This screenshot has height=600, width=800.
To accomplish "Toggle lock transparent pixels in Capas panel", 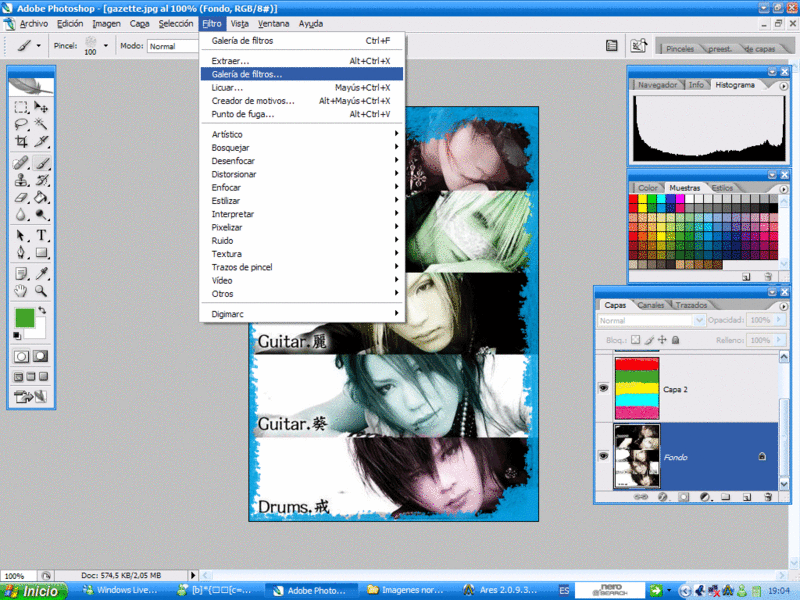I will (x=635, y=340).
